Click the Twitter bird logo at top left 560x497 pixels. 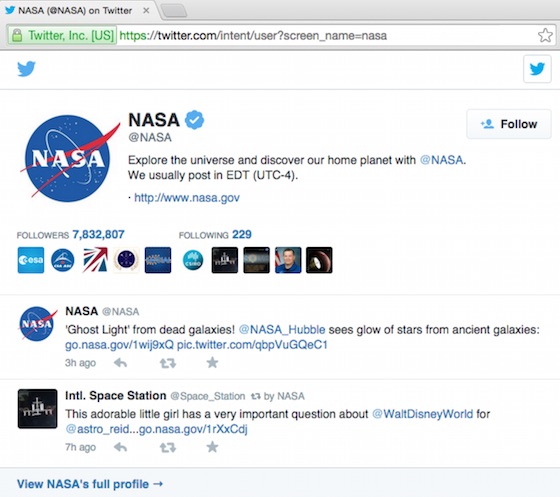click(x=26, y=69)
